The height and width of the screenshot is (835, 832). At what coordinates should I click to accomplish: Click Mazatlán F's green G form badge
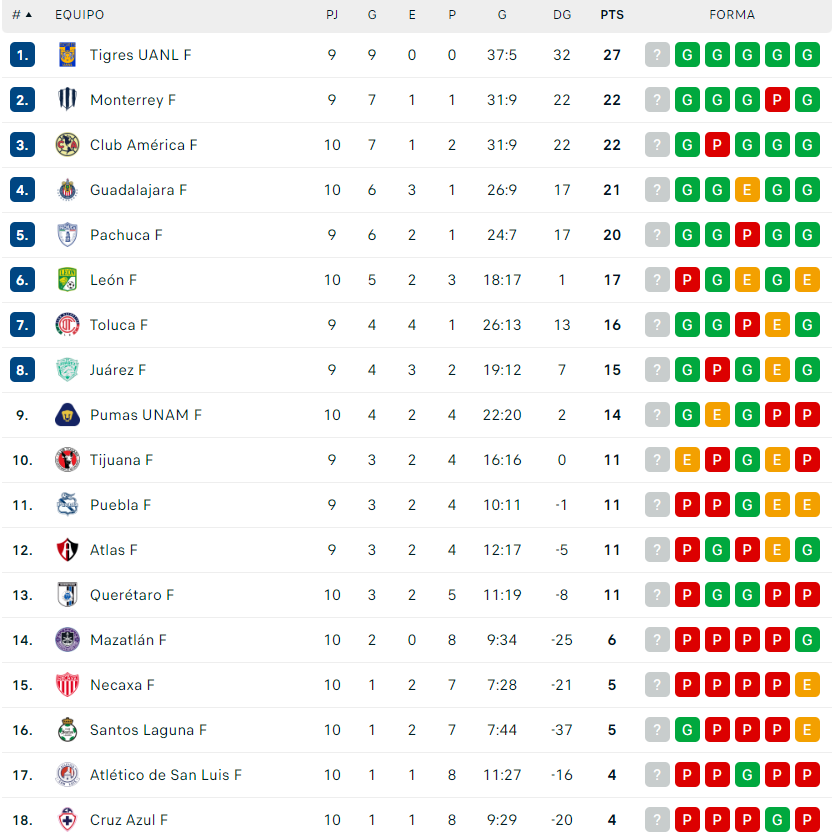point(807,640)
